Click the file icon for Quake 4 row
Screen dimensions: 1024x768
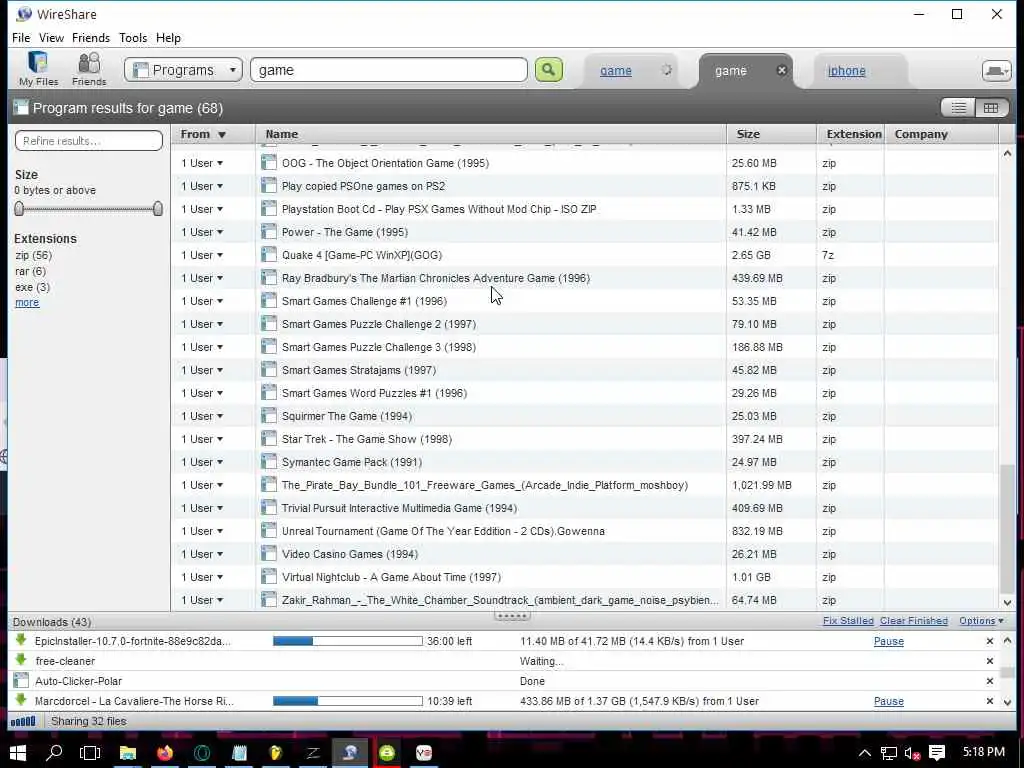click(x=268, y=255)
